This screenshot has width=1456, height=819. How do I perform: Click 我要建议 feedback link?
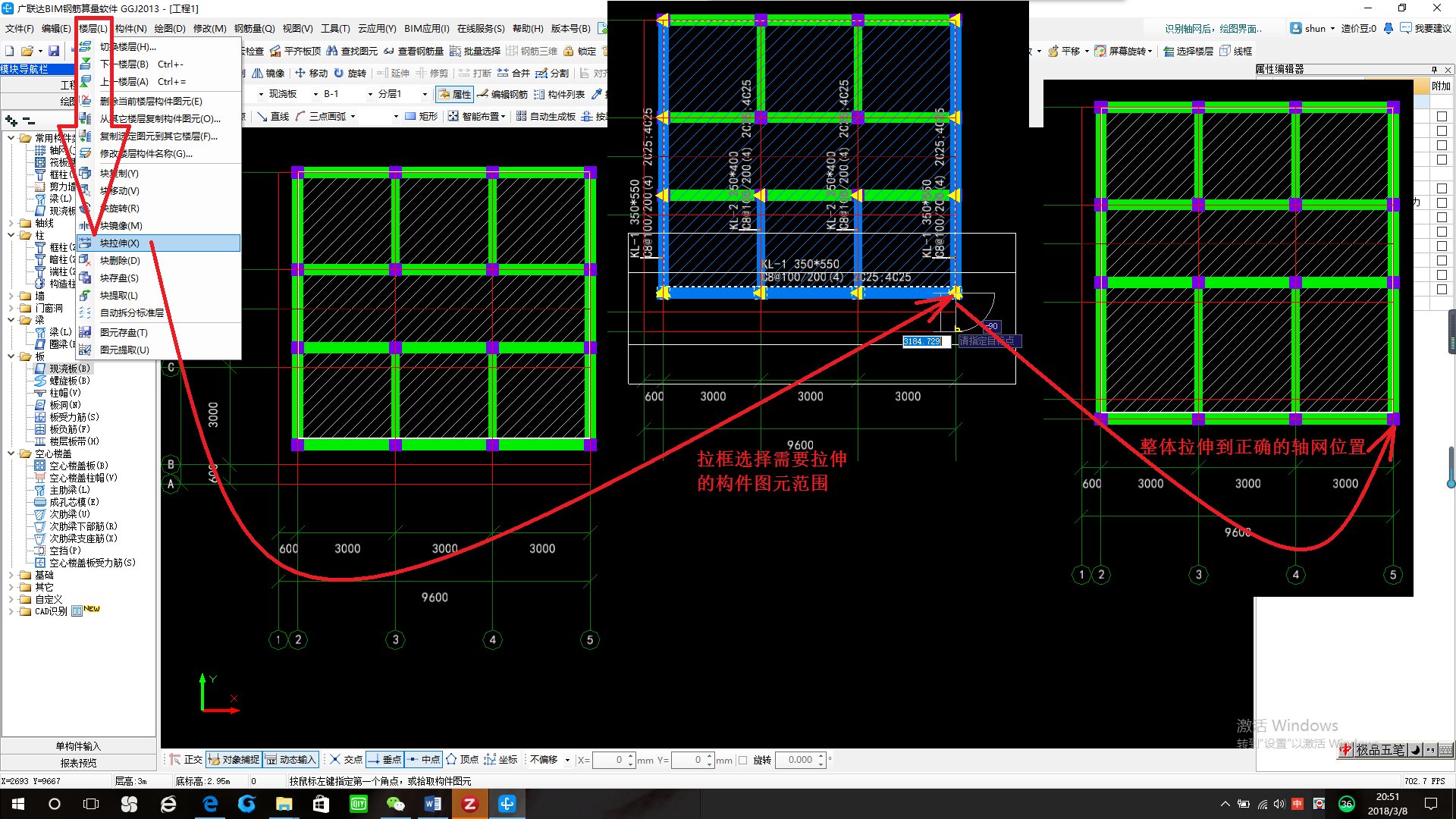point(1426,28)
